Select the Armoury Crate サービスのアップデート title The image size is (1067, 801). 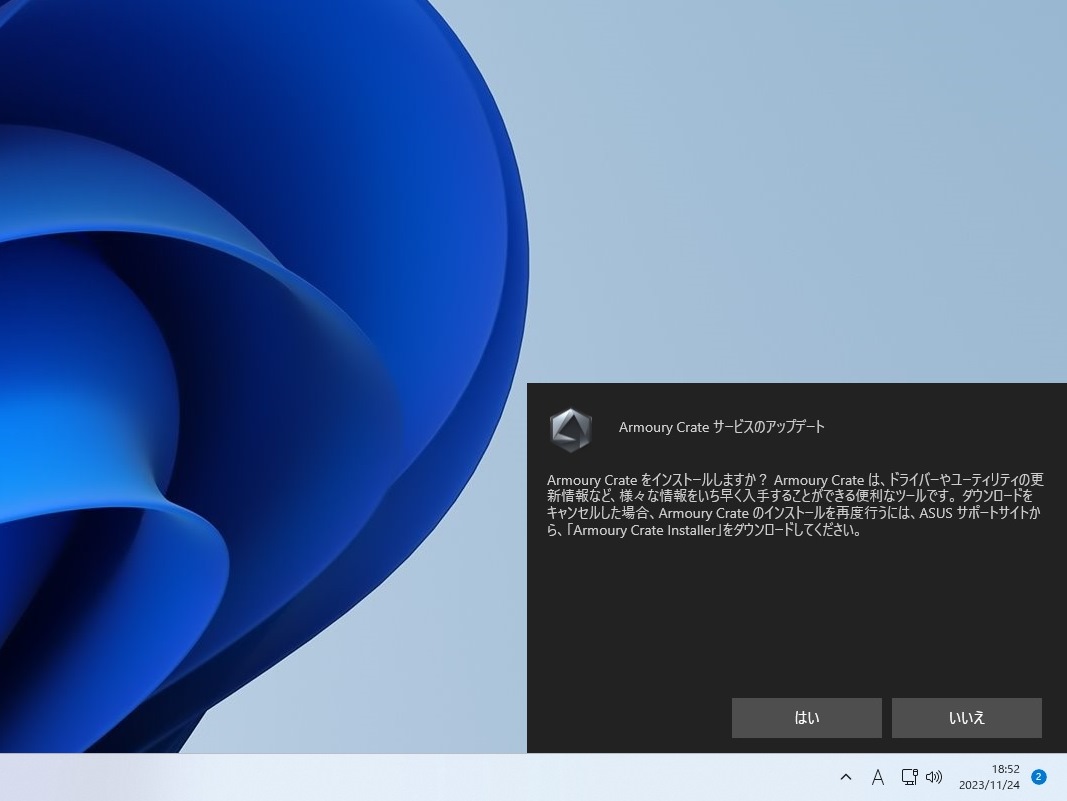click(x=721, y=427)
